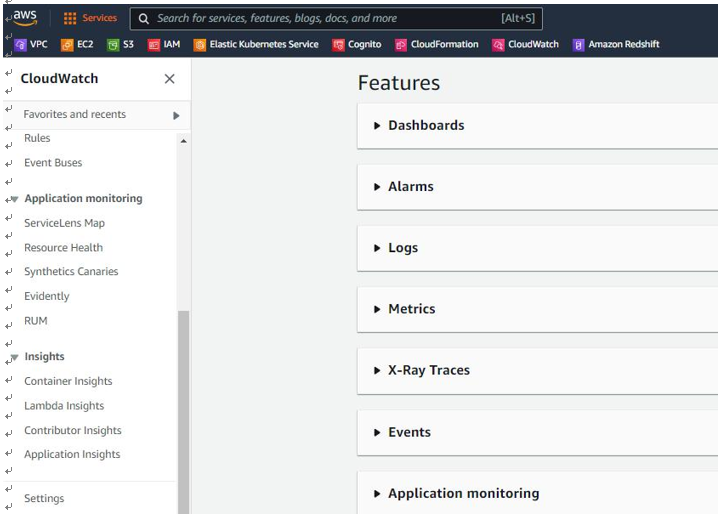This screenshot has width=722, height=522.
Task: Open CloudWatch Settings
Action: (x=44, y=499)
